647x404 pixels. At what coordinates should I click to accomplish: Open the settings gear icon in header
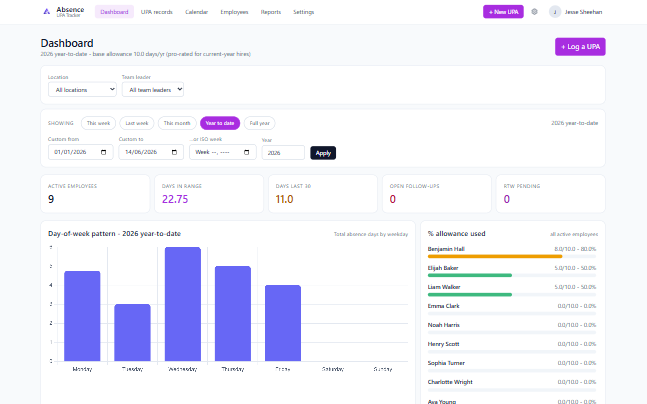click(x=534, y=12)
